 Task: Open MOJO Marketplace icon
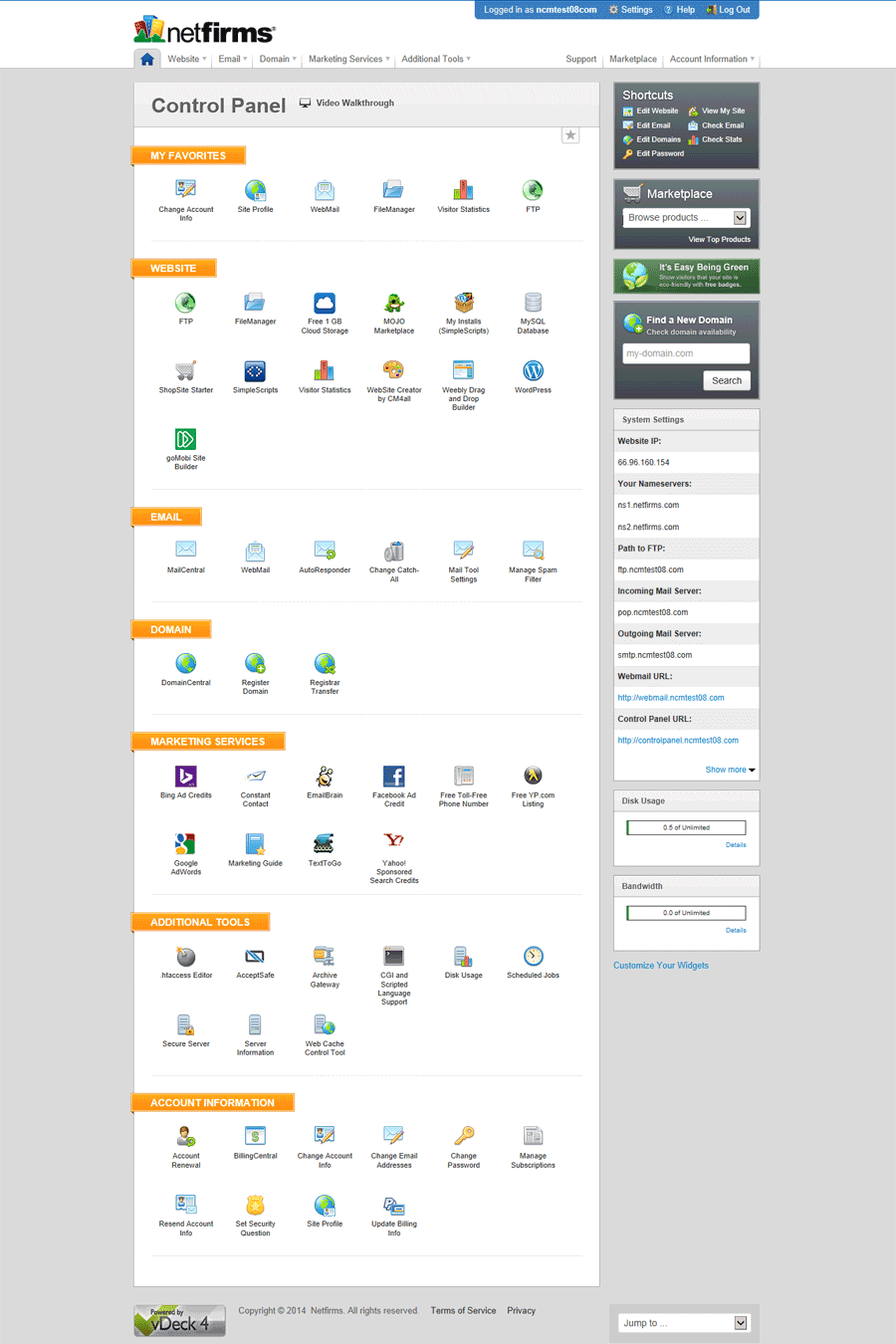[x=394, y=303]
